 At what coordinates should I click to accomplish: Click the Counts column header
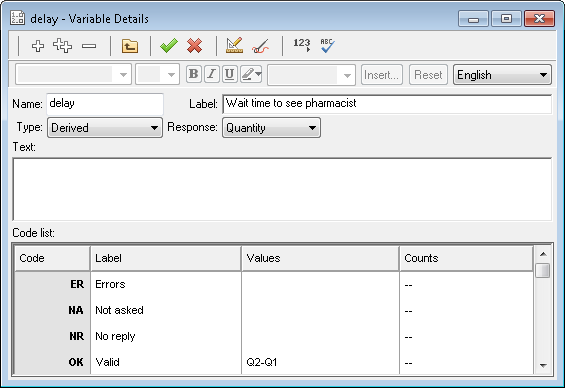tap(466, 258)
